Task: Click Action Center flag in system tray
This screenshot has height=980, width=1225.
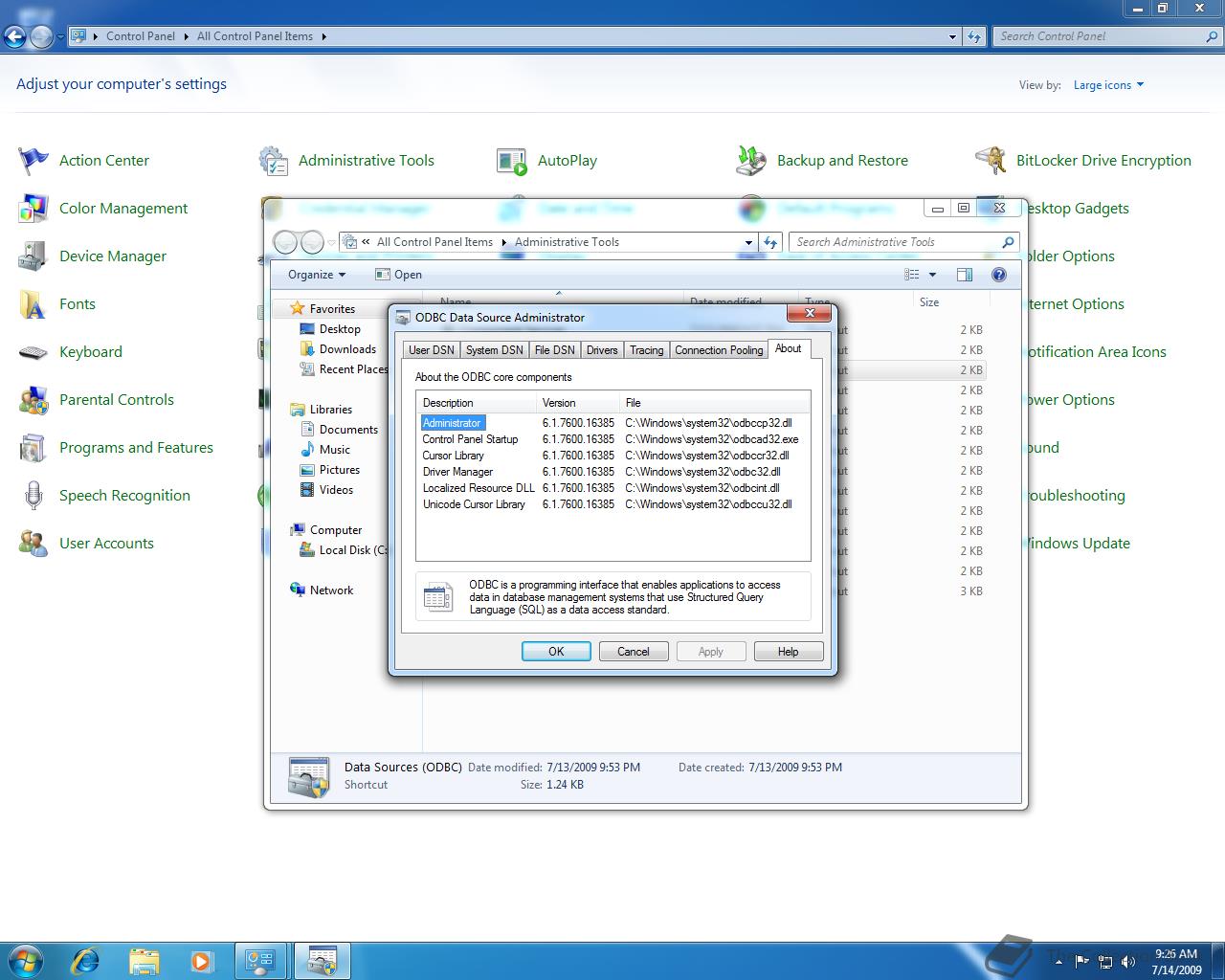Action: click(x=1081, y=961)
